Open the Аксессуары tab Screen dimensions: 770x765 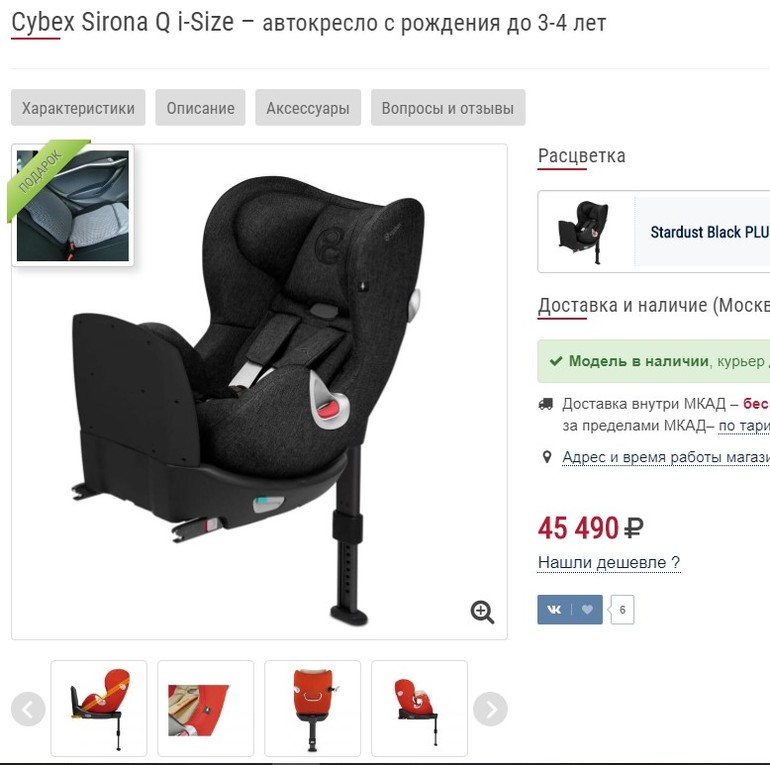(x=308, y=108)
